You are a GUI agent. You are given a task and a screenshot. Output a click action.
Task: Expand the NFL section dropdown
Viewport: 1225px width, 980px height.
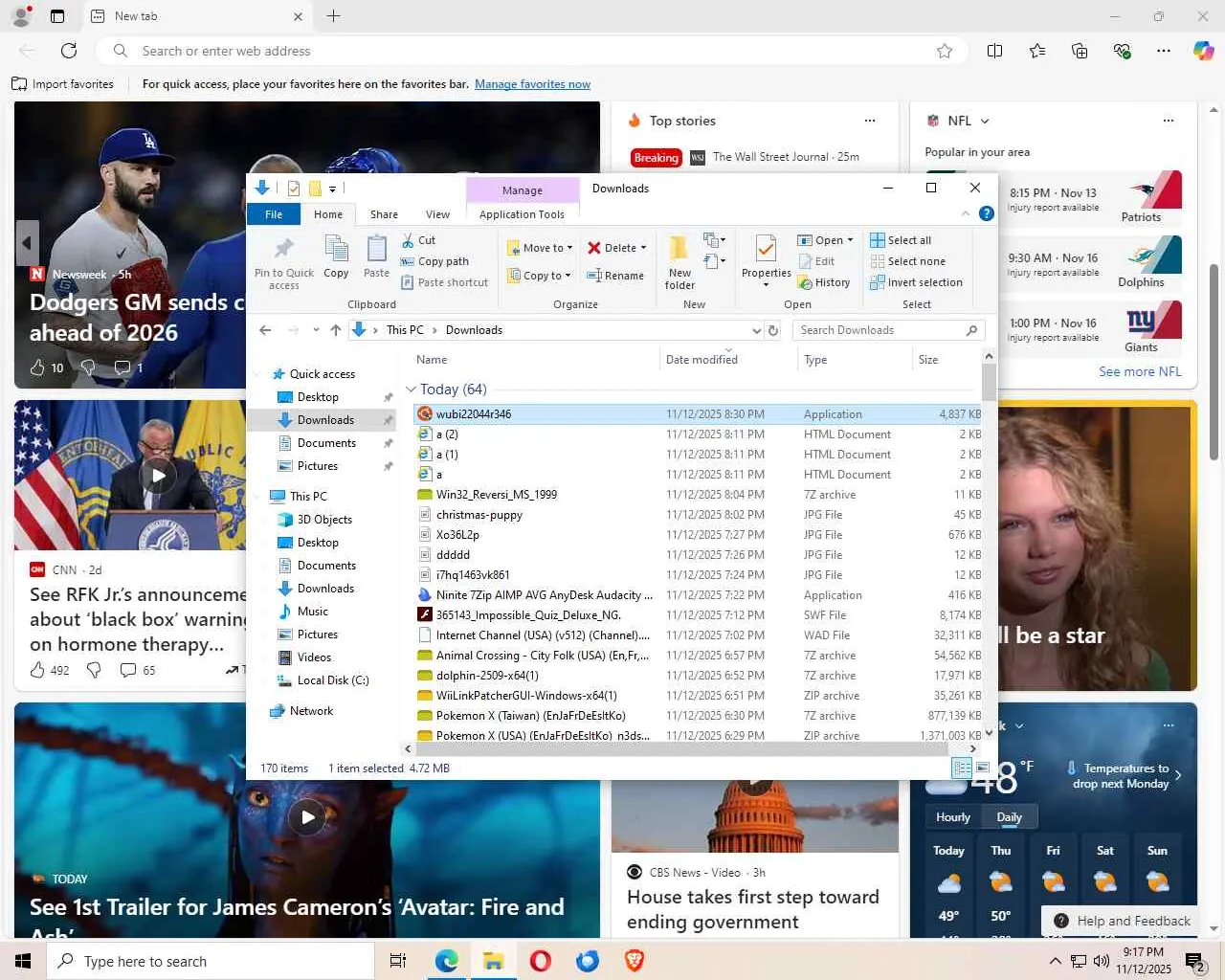(985, 121)
